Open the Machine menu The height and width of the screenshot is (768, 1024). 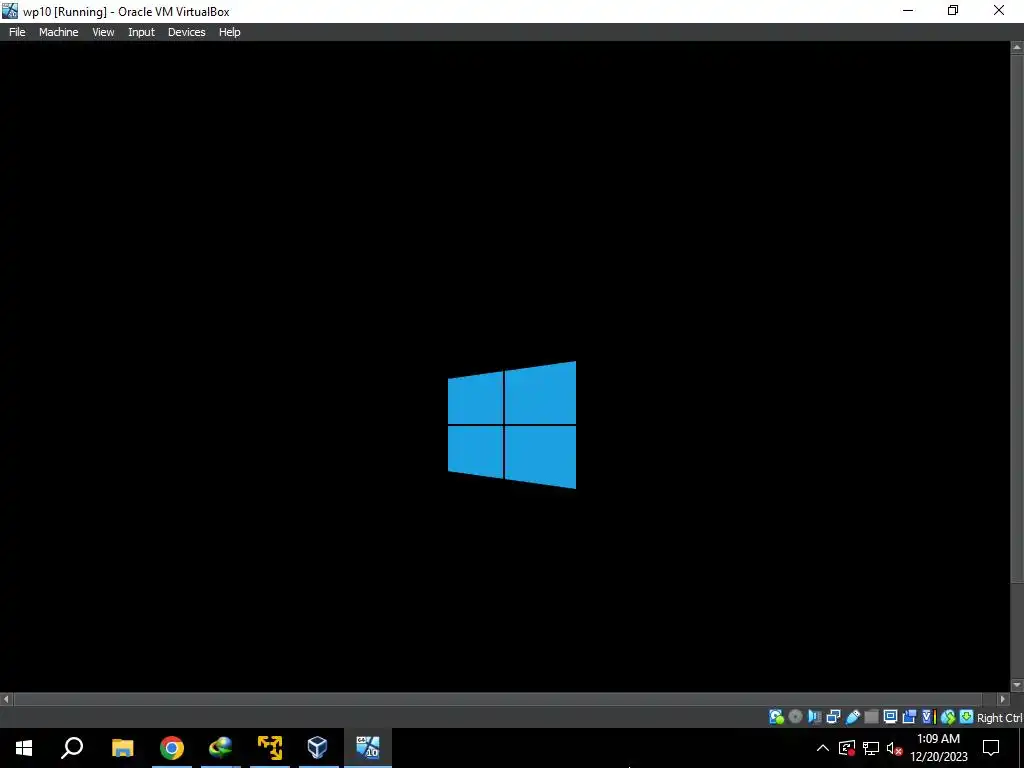coord(58,32)
